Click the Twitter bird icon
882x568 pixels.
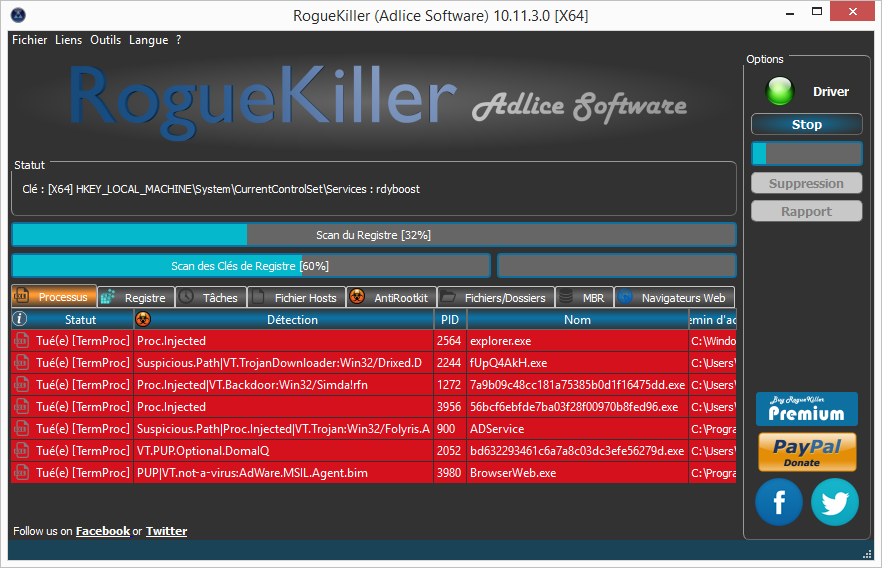coord(835,502)
